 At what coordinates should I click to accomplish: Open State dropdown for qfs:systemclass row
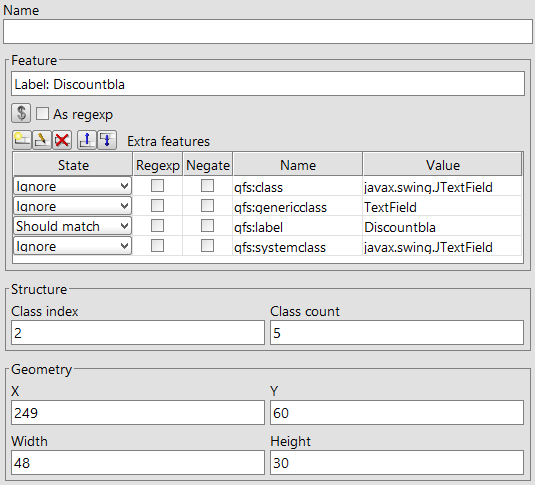point(73,246)
